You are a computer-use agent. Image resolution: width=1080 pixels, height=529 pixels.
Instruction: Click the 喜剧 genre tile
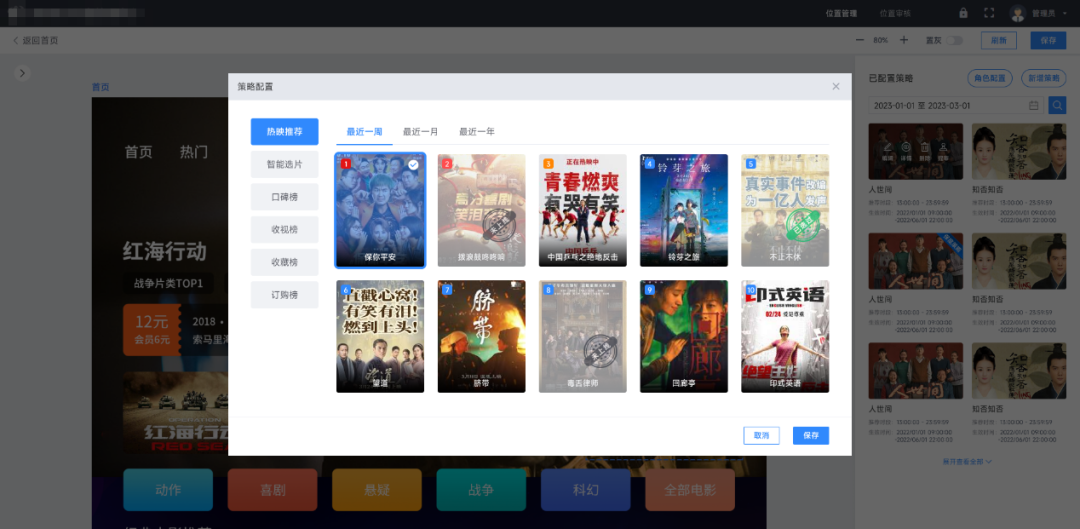272,490
